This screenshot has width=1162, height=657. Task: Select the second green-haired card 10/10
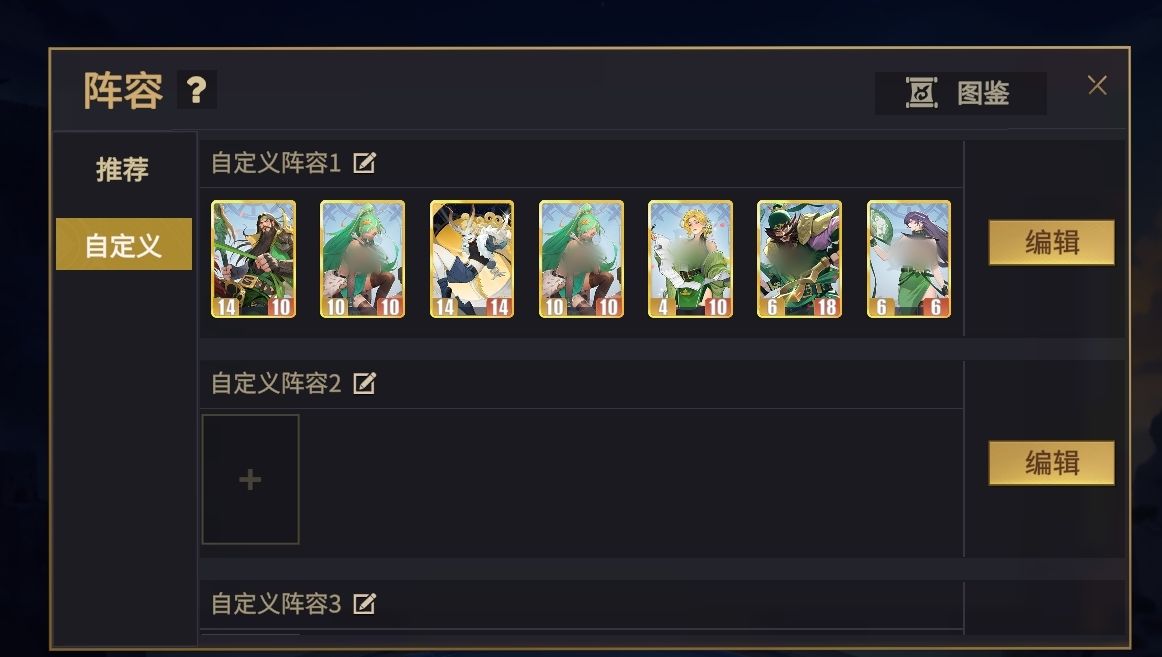pos(581,259)
